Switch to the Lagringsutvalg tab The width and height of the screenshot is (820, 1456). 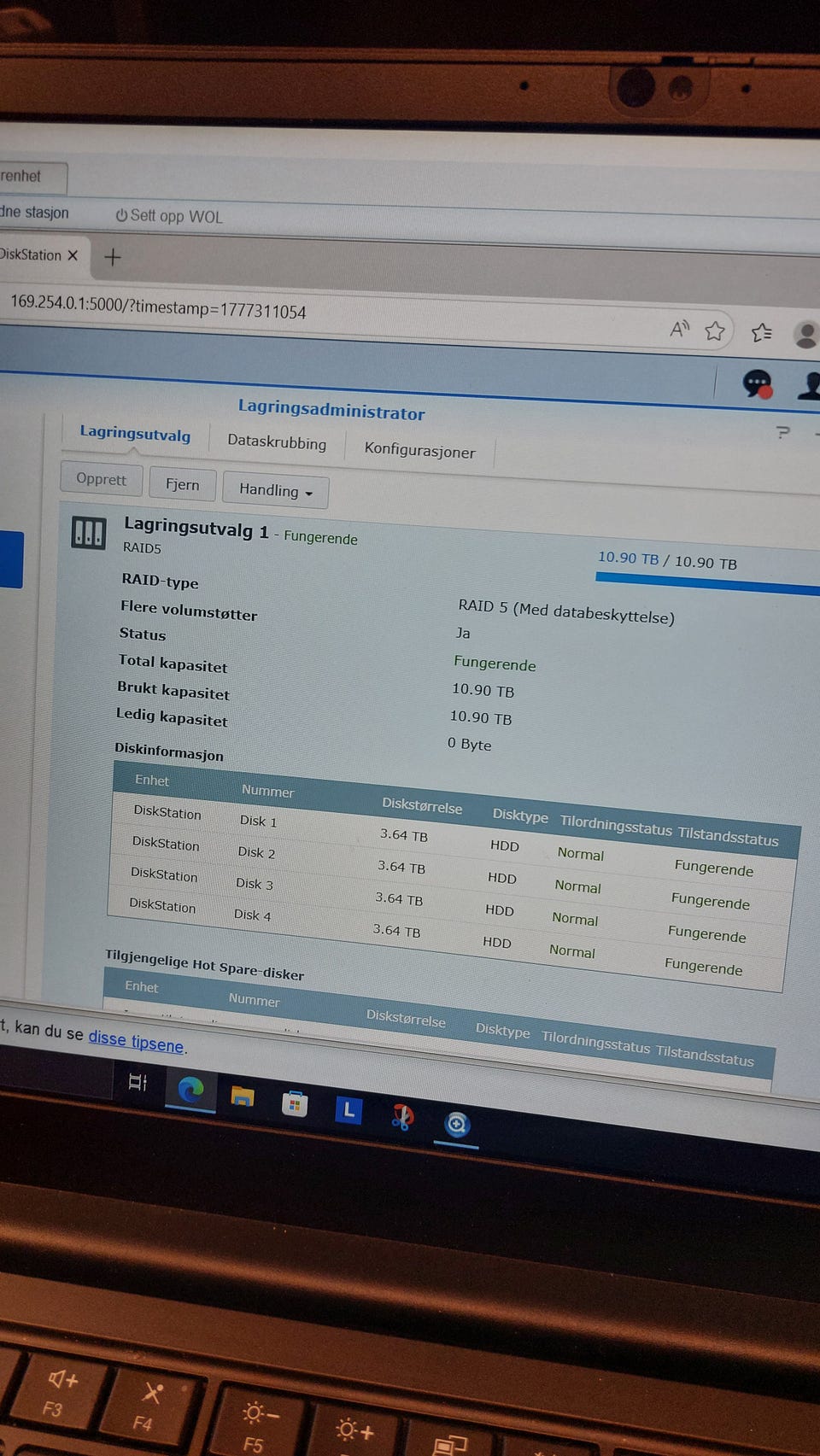pyautogui.click(x=135, y=434)
